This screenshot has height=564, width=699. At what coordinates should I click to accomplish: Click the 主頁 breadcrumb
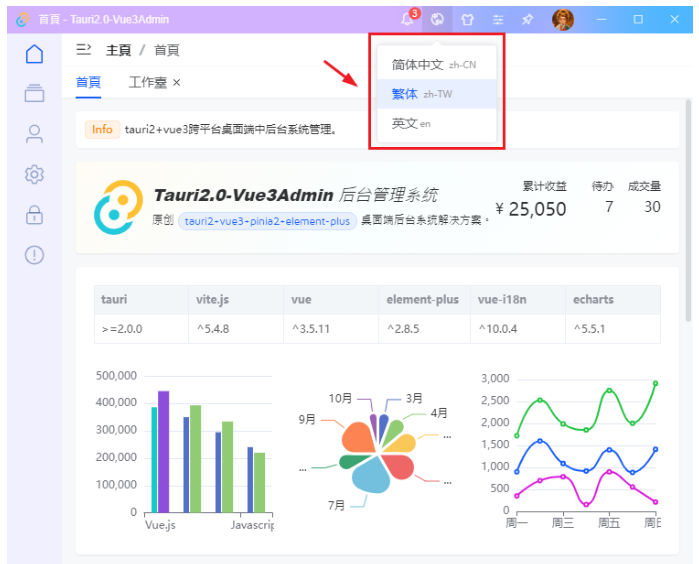coord(118,50)
